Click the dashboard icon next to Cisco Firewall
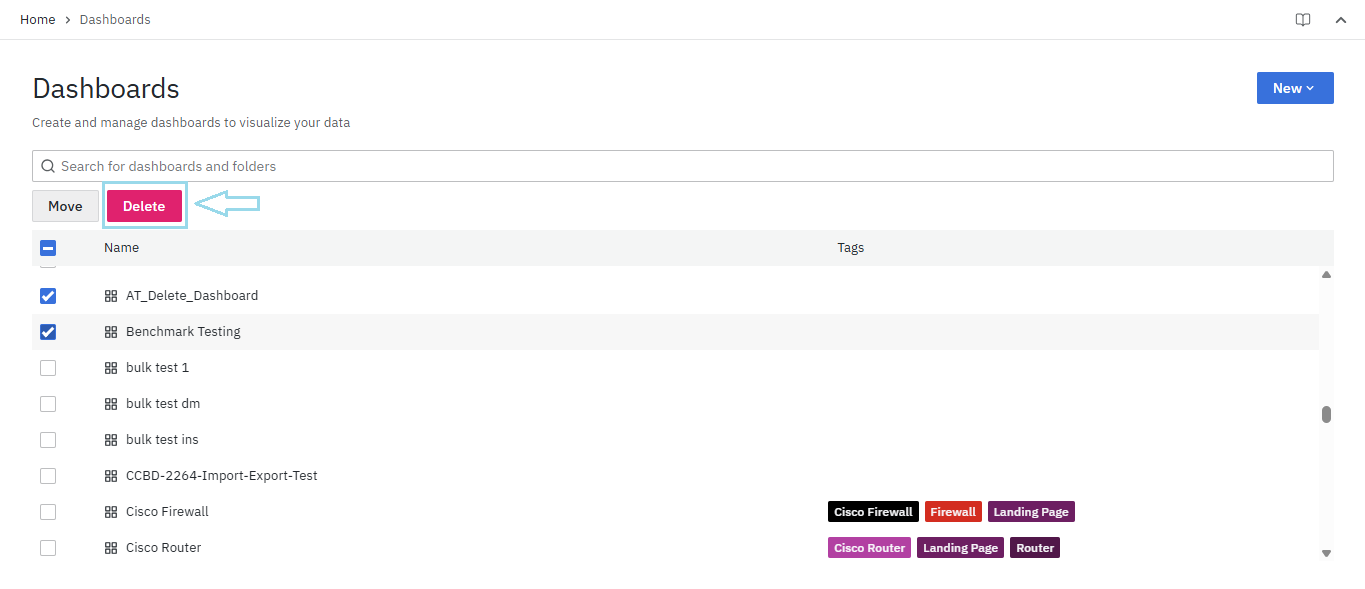This screenshot has width=1365, height=589. pyautogui.click(x=111, y=512)
